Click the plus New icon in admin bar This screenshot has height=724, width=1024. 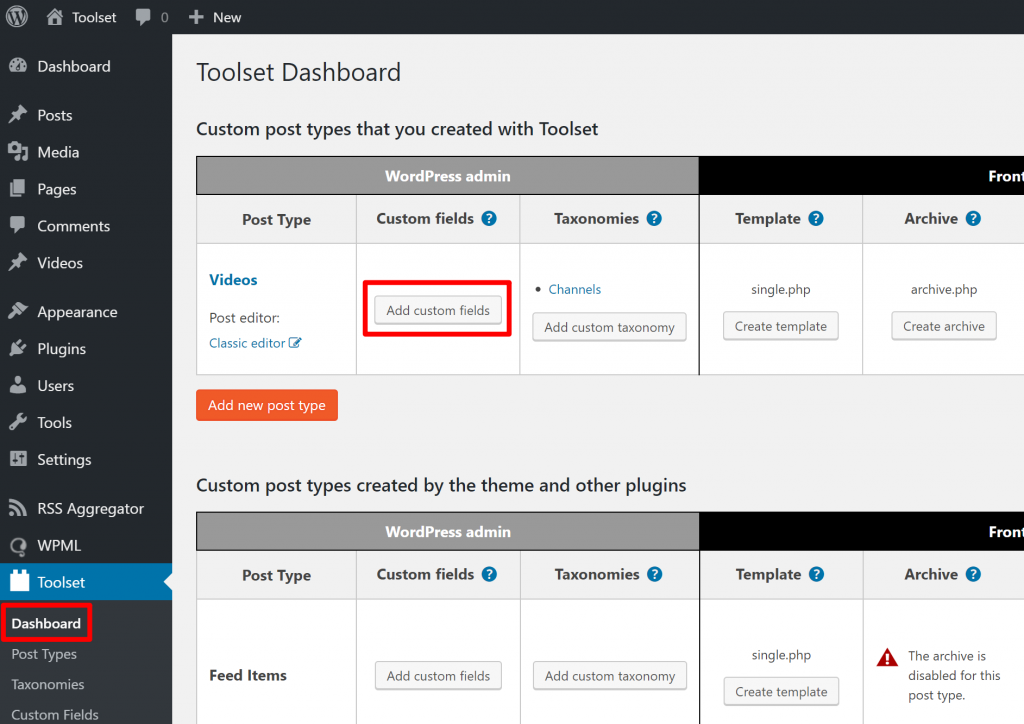196,17
